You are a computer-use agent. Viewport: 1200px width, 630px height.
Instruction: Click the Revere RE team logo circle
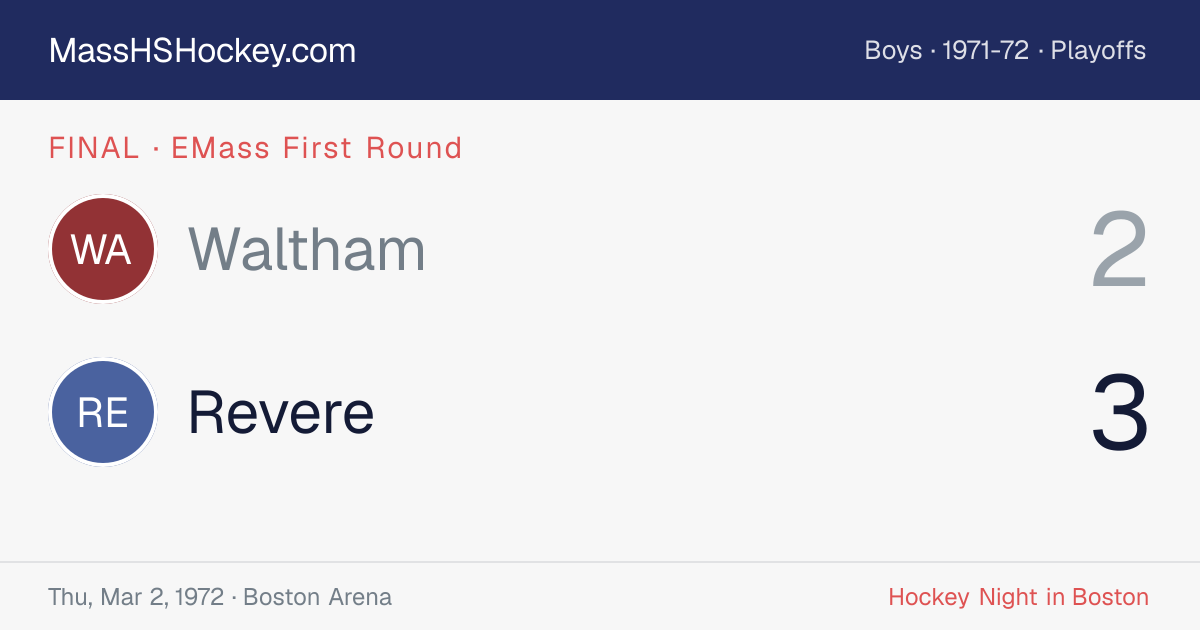click(103, 413)
